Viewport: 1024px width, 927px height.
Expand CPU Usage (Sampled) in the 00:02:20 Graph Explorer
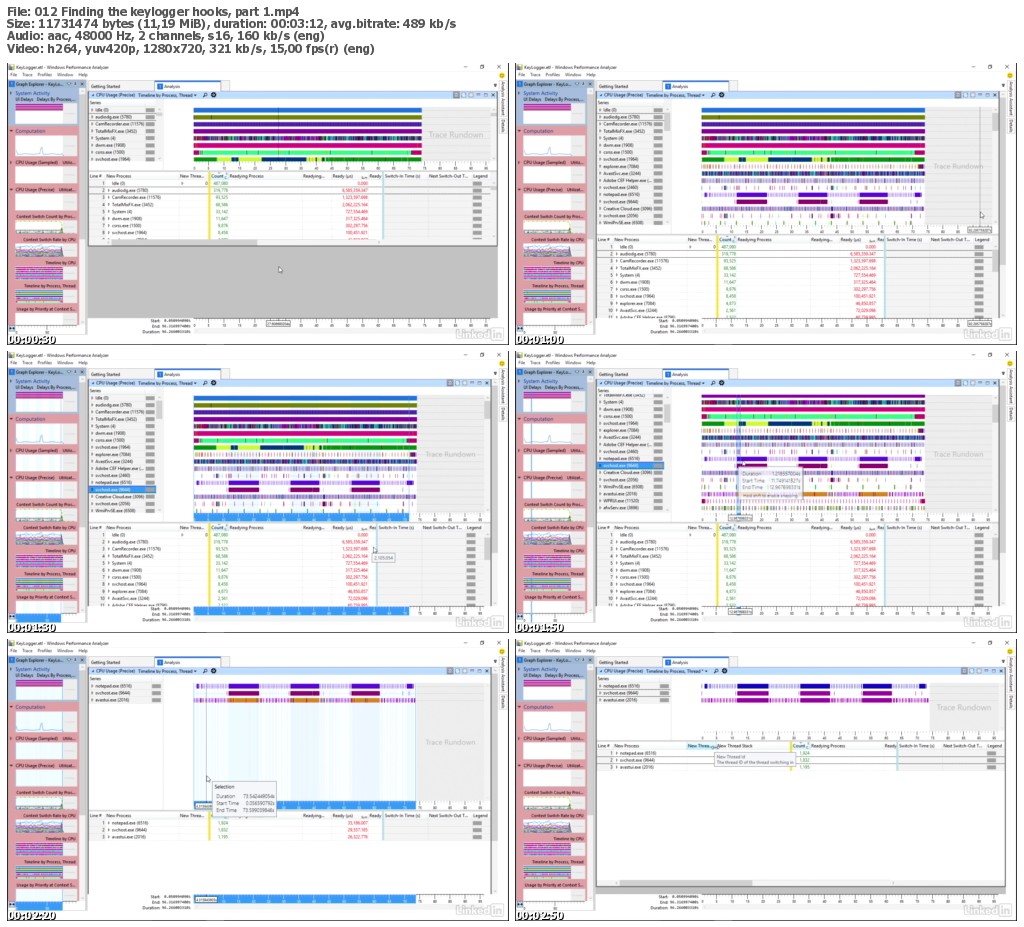coord(12,738)
